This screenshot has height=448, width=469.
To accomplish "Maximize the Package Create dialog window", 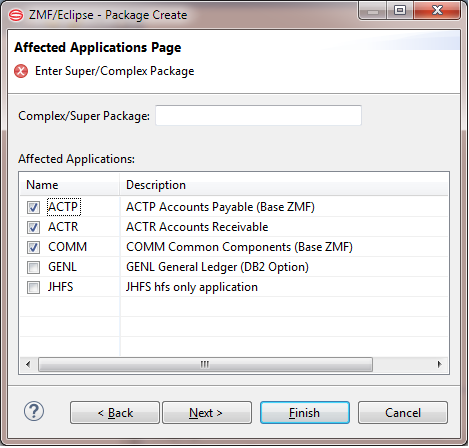I will (x=400, y=10).
